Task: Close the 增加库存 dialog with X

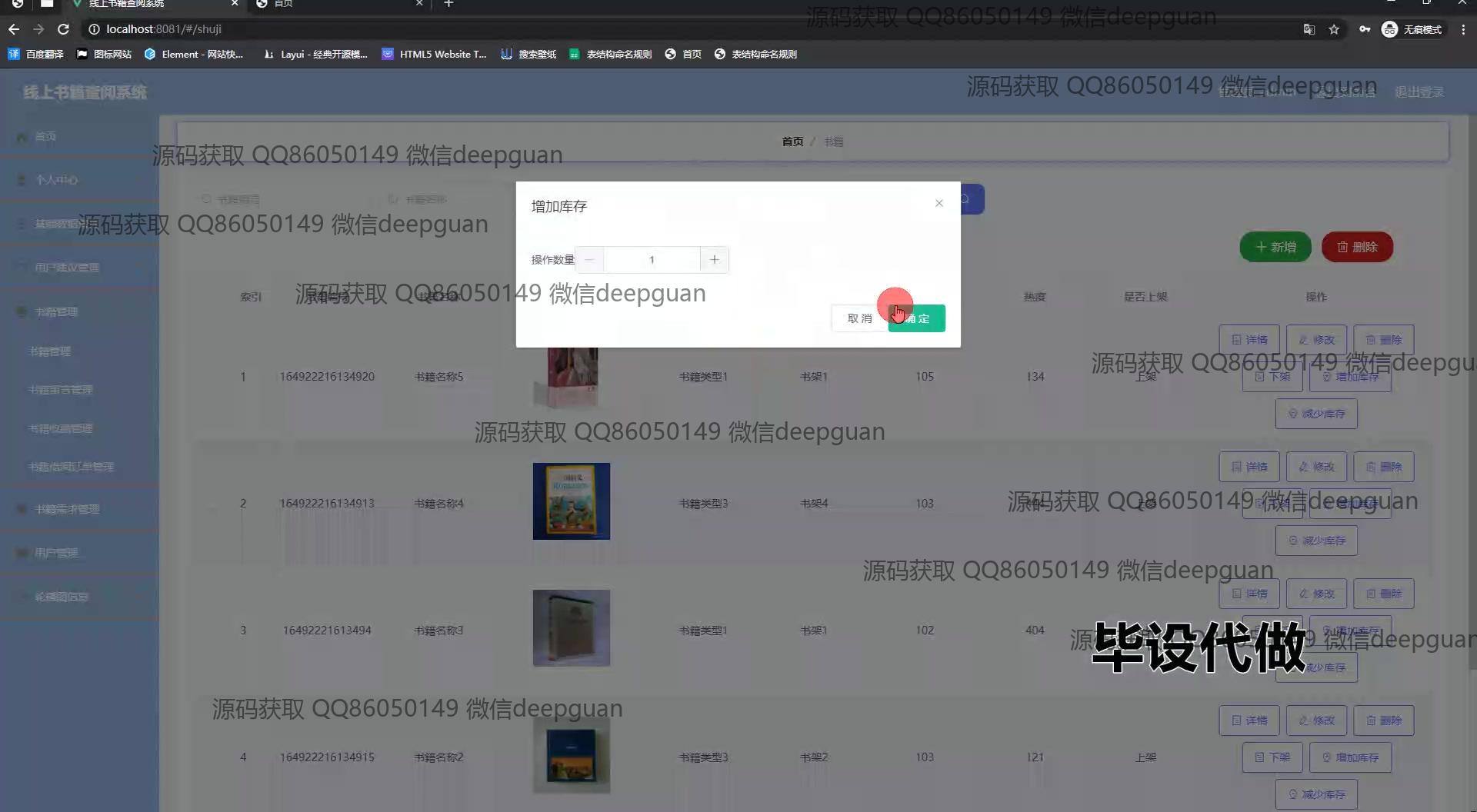Action: (939, 203)
